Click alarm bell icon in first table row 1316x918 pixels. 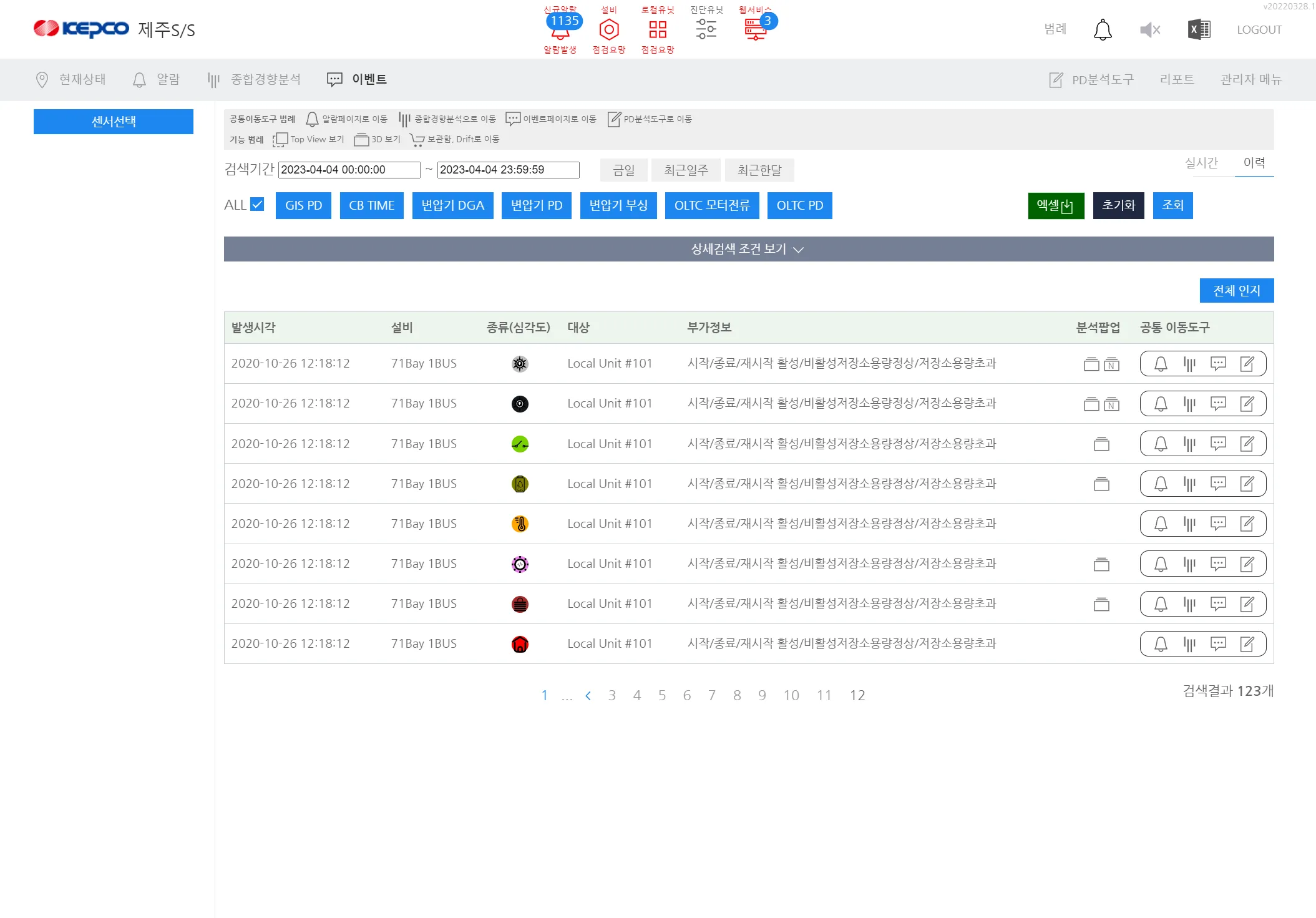(1161, 364)
